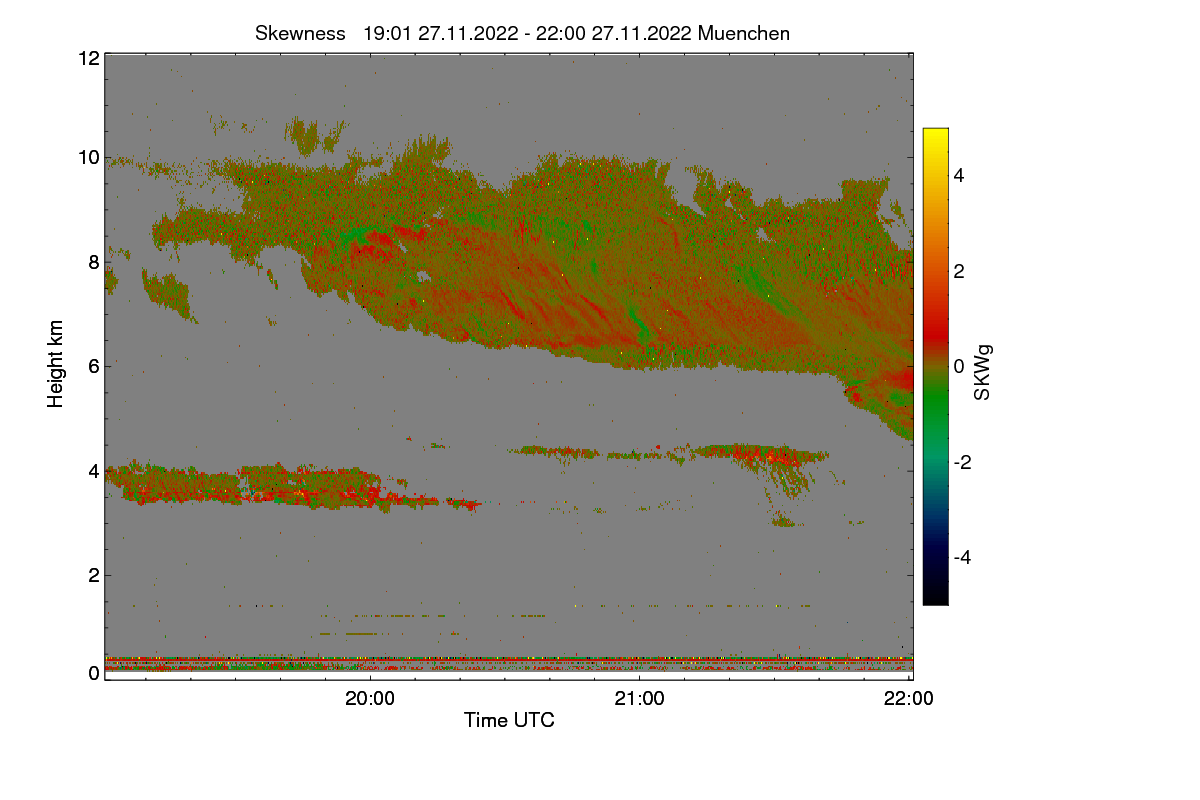Click the 'Time UTC' axis label
Image resolution: width=1200 pixels, height=800 pixels.
pos(509,719)
